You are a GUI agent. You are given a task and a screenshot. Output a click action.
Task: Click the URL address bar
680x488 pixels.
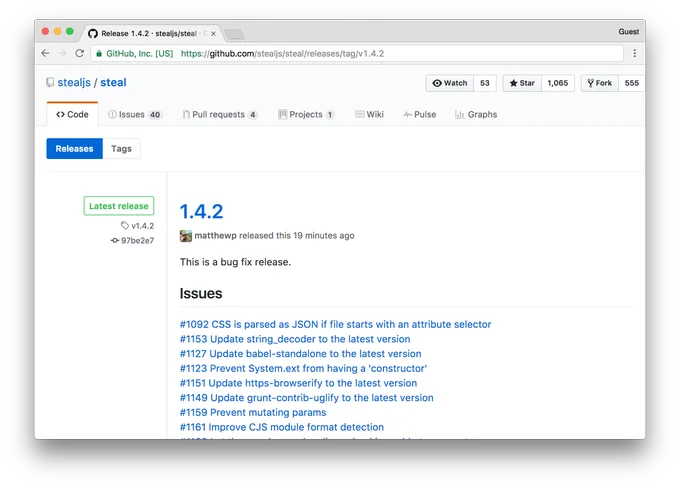[358, 54]
